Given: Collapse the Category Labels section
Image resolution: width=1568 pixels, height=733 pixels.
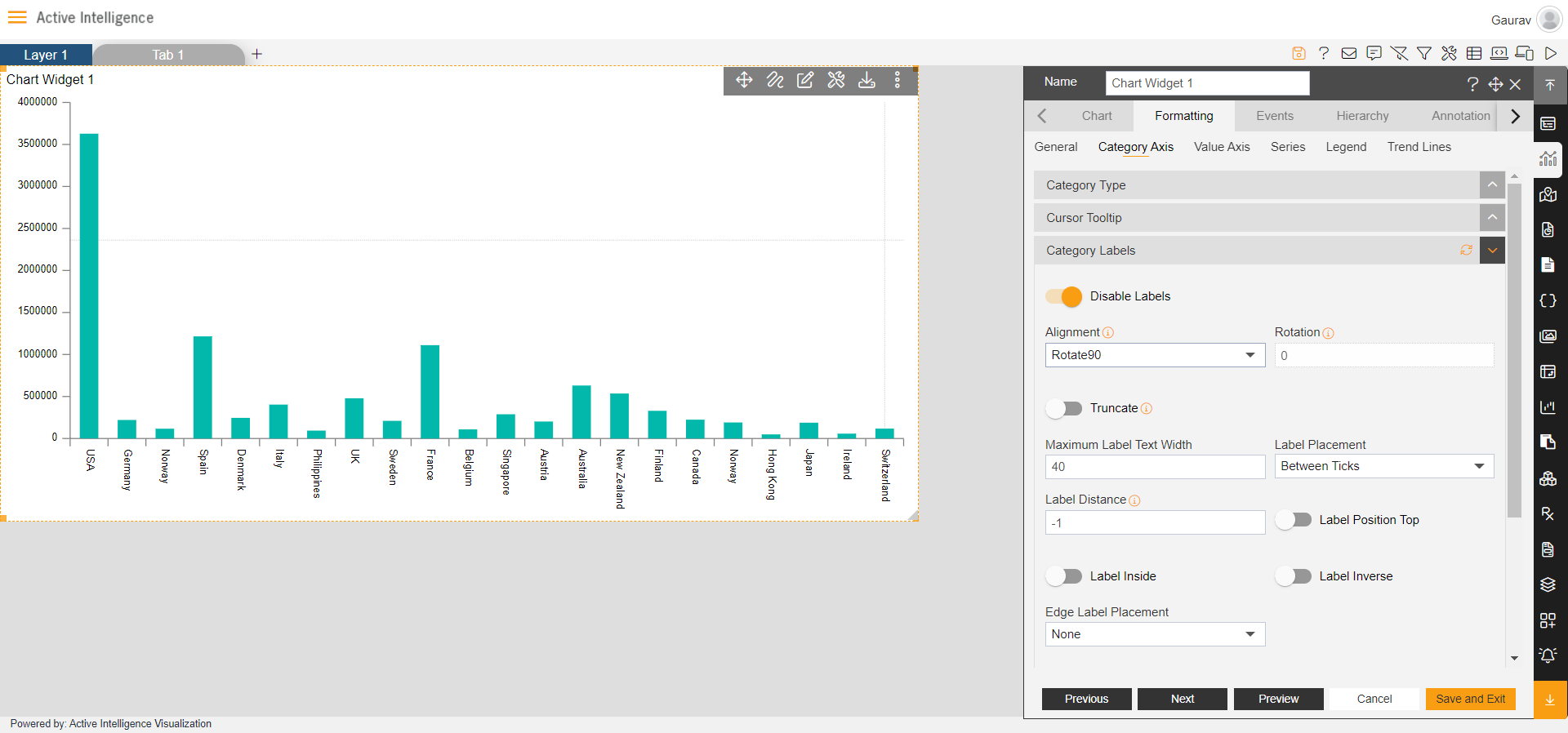Looking at the screenshot, I should 1492,250.
